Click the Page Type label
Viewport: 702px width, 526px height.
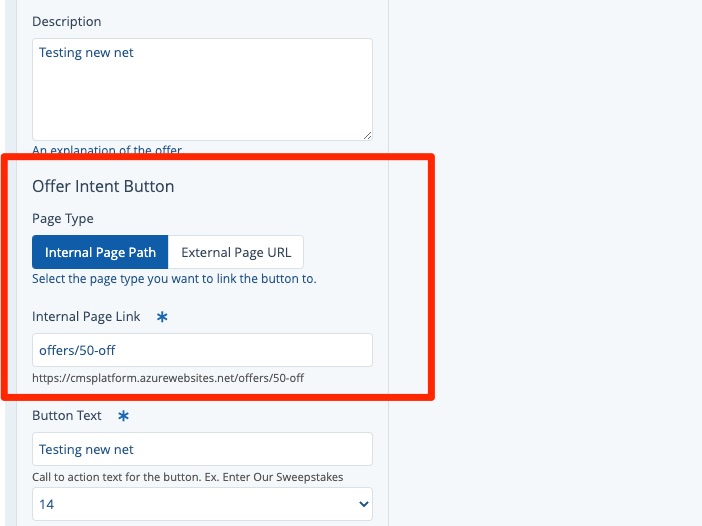63,218
